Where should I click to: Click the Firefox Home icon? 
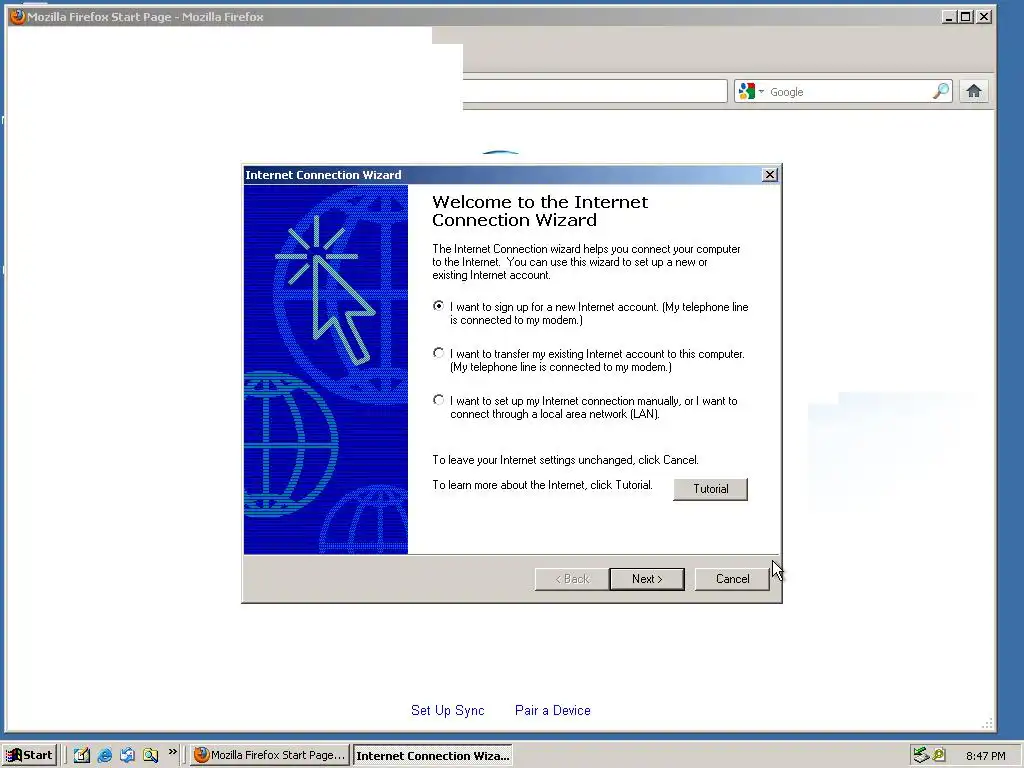pyautogui.click(x=974, y=91)
